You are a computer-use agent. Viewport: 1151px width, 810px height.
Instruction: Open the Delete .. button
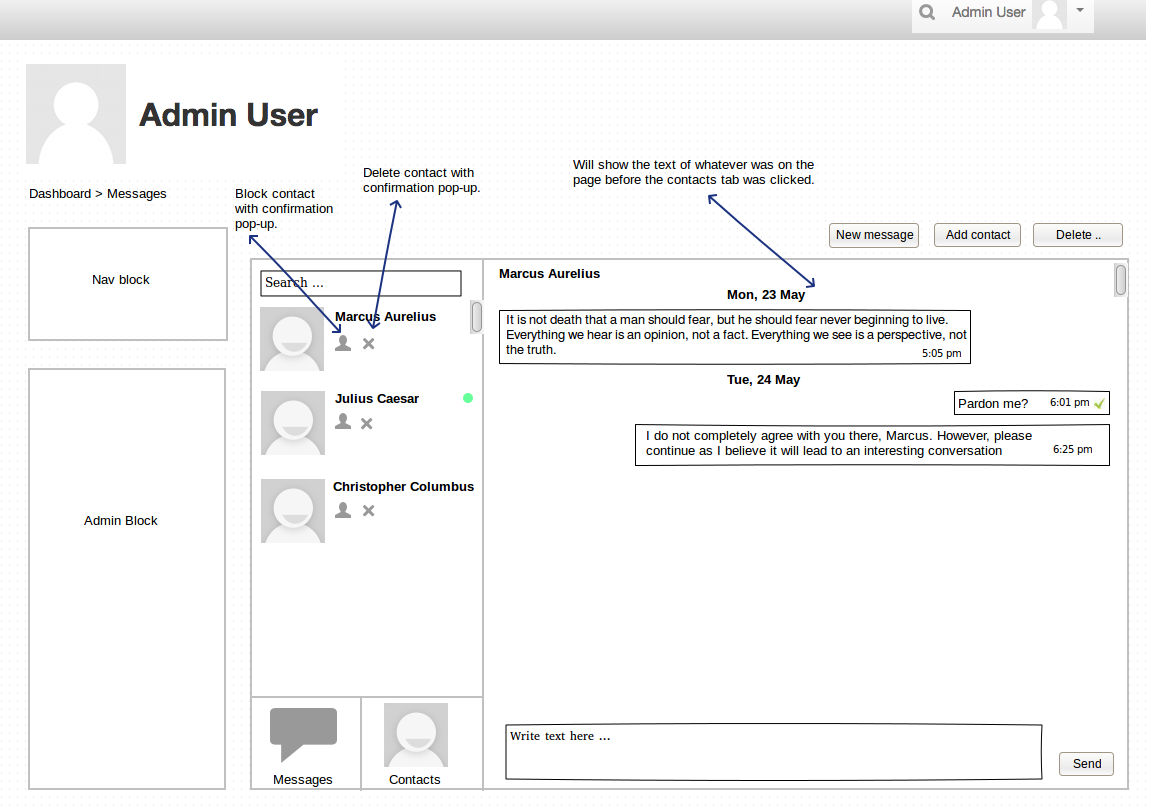click(x=1078, y=235)
